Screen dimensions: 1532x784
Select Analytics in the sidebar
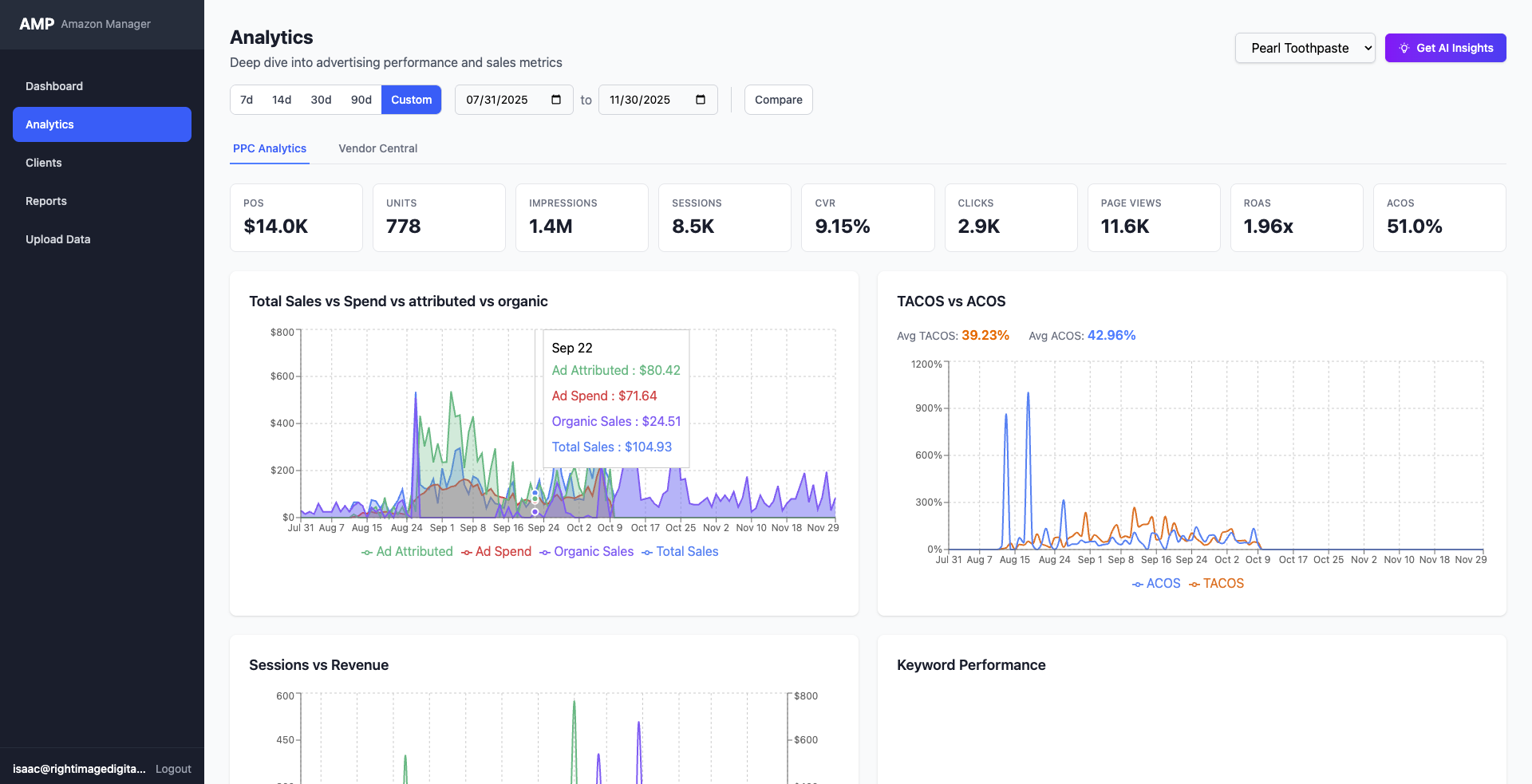tap(102, 124)
